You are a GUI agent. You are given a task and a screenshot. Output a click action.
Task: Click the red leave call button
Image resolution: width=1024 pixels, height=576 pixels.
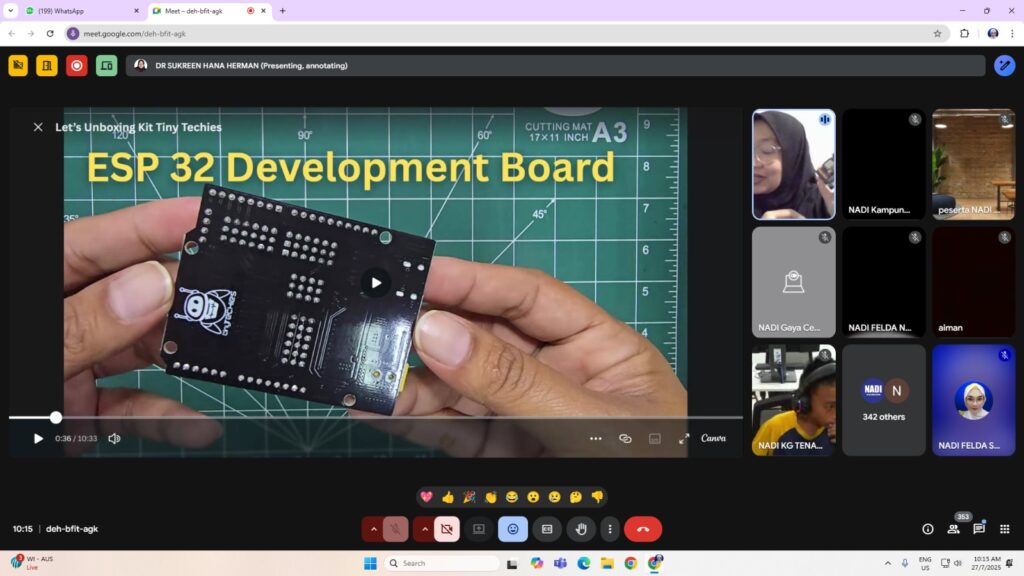click(643, 529)
